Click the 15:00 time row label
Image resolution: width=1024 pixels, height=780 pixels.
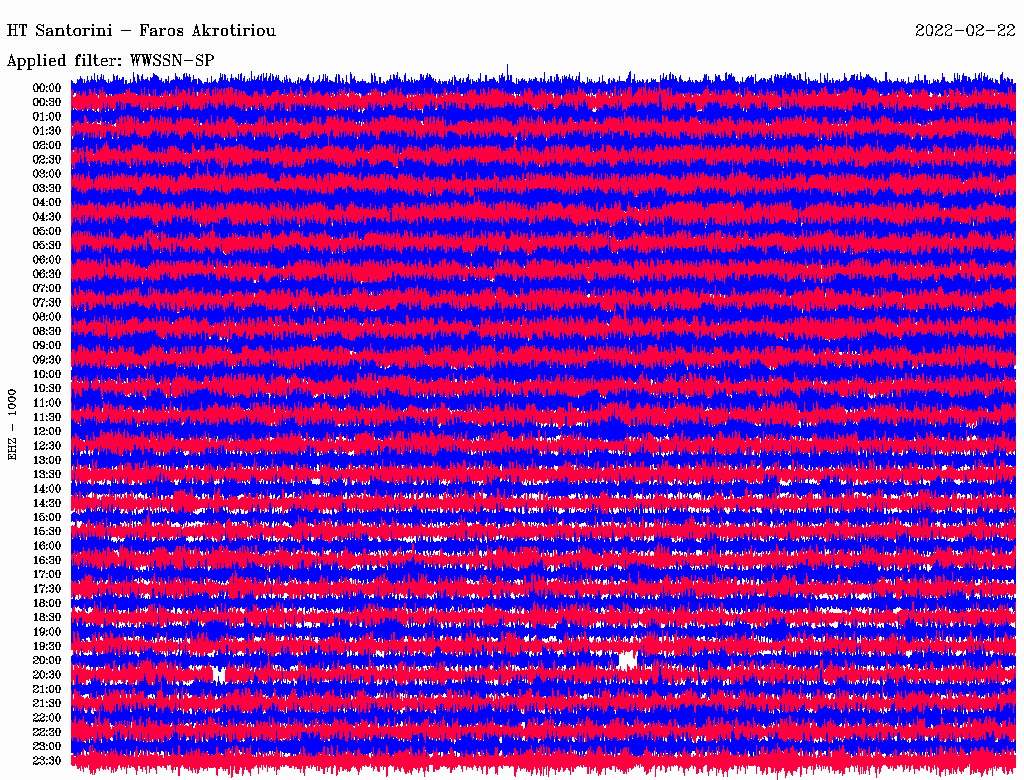[47, 517]
